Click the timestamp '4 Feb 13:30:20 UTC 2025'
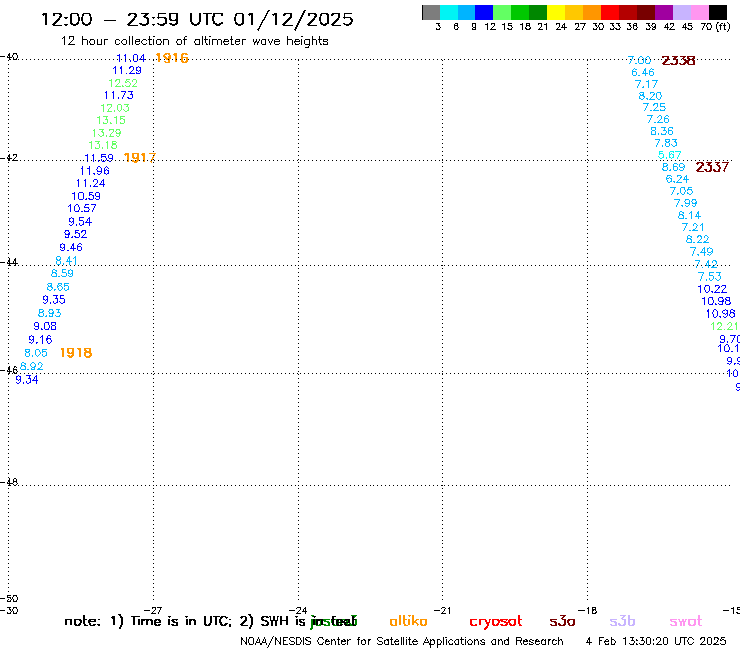The width and height of the screenshot is (740, 650). [x=656, y=641]
